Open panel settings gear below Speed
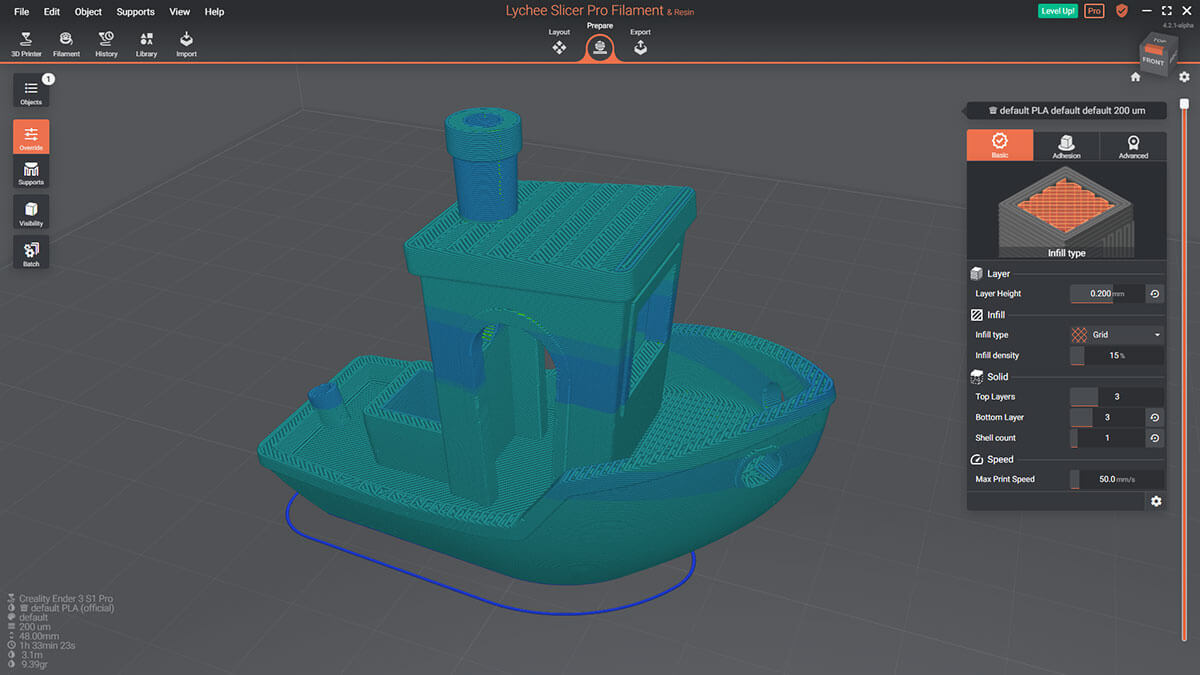This screenshot has height=675, width=1200. 1156,501
